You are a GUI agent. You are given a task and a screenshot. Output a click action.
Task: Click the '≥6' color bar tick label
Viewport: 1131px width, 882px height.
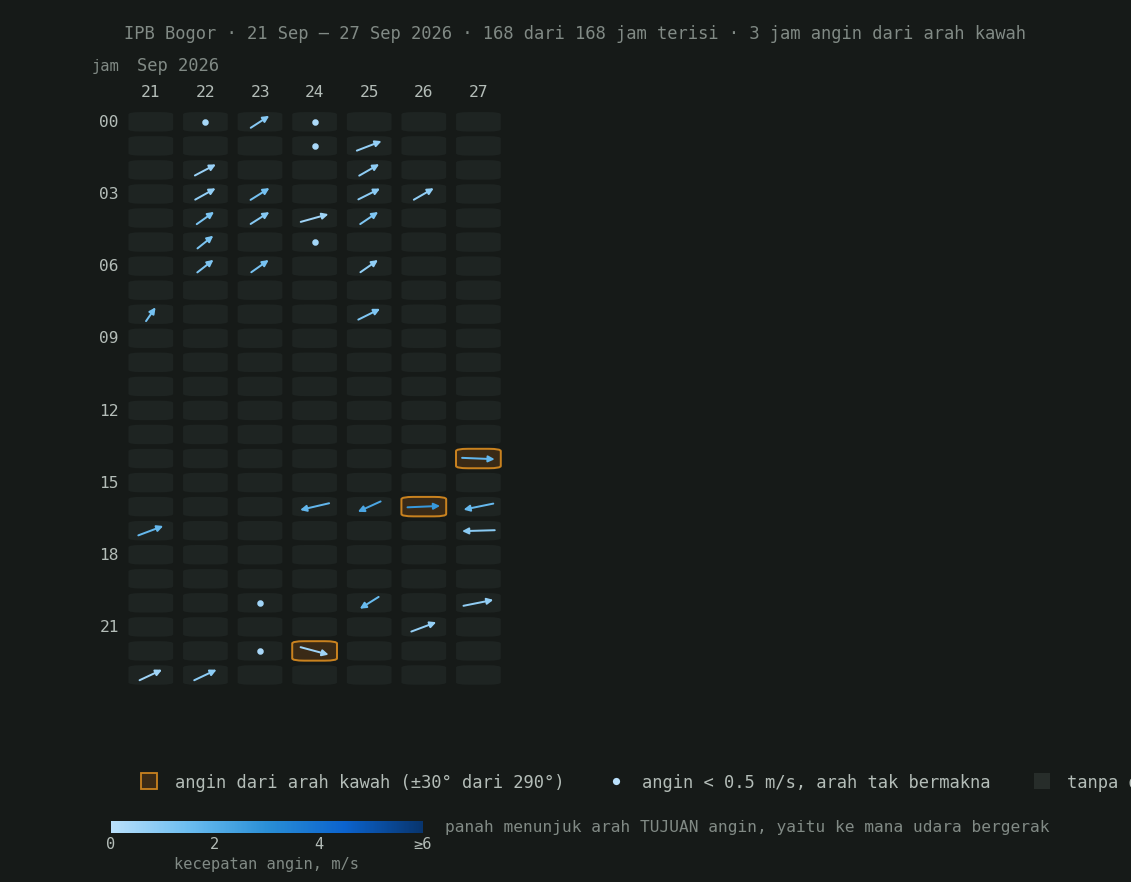coord(422,844)
